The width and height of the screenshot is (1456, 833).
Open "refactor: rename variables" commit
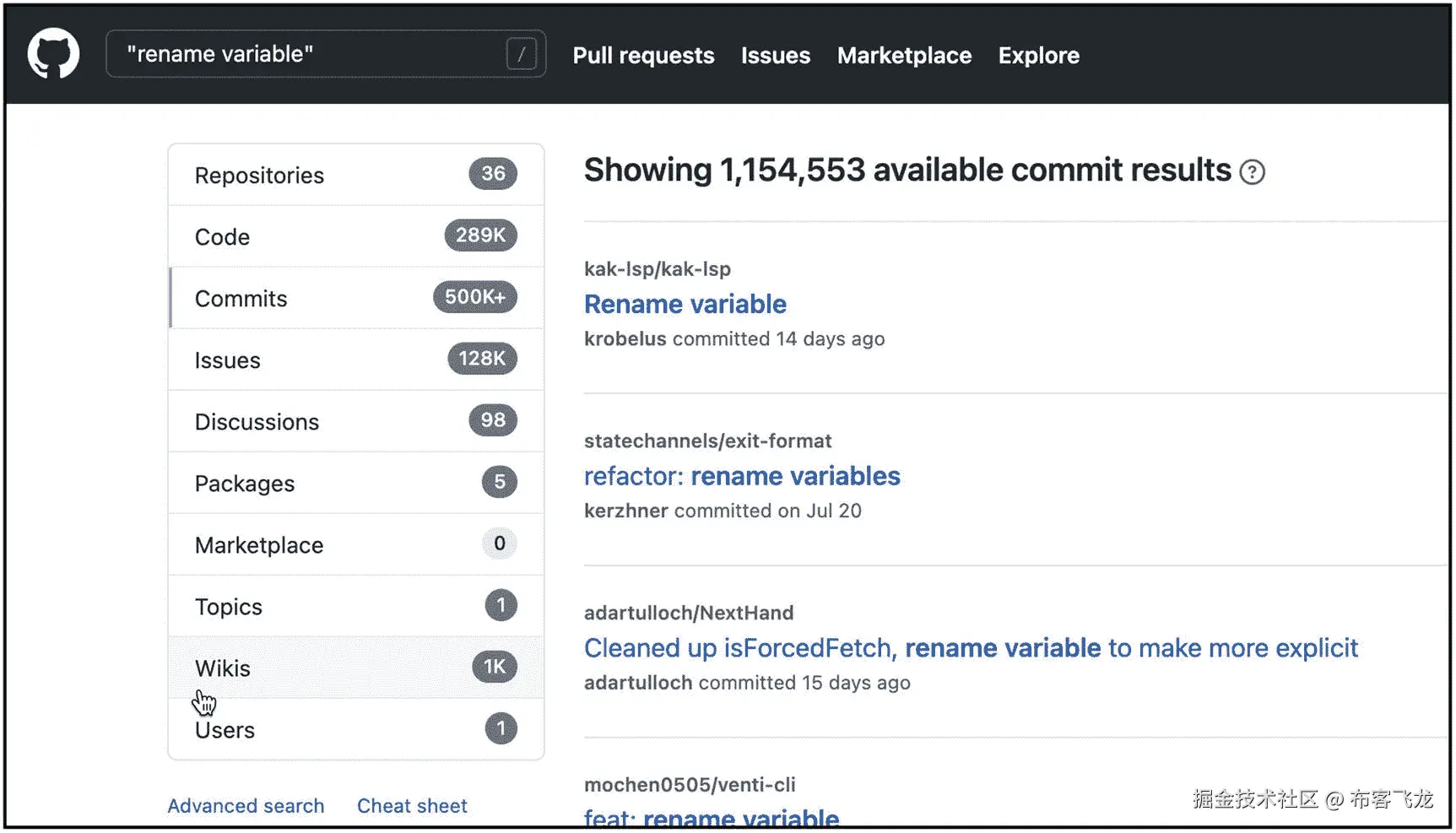(742, 476)
